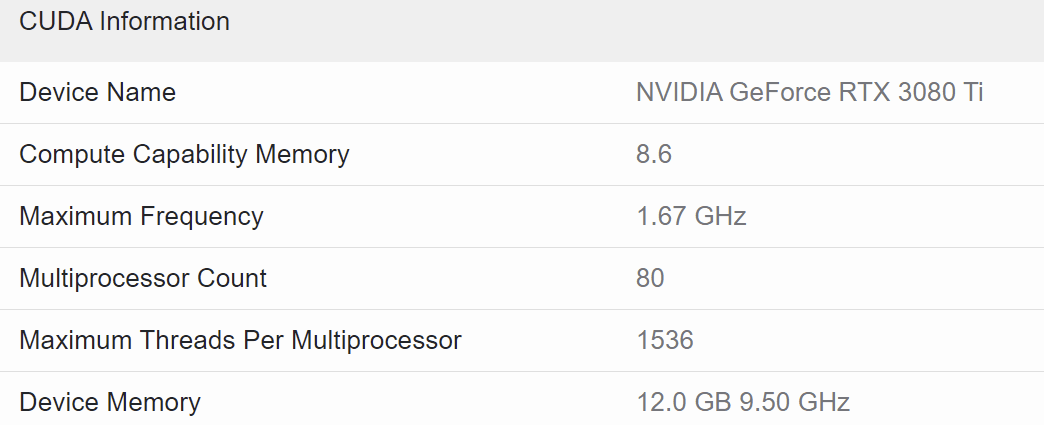
Task: Click the CUDA Information header
Action: pyautogui.click(x=124, y=21)
